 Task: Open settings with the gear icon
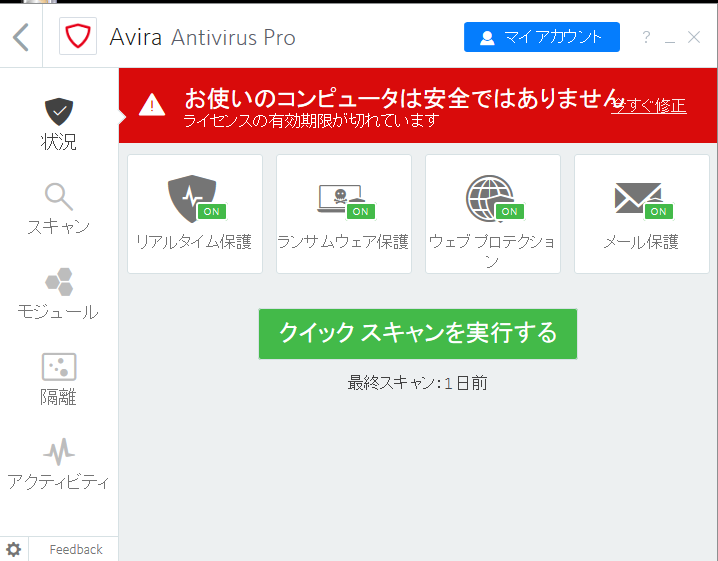click(x=13, y=550)
